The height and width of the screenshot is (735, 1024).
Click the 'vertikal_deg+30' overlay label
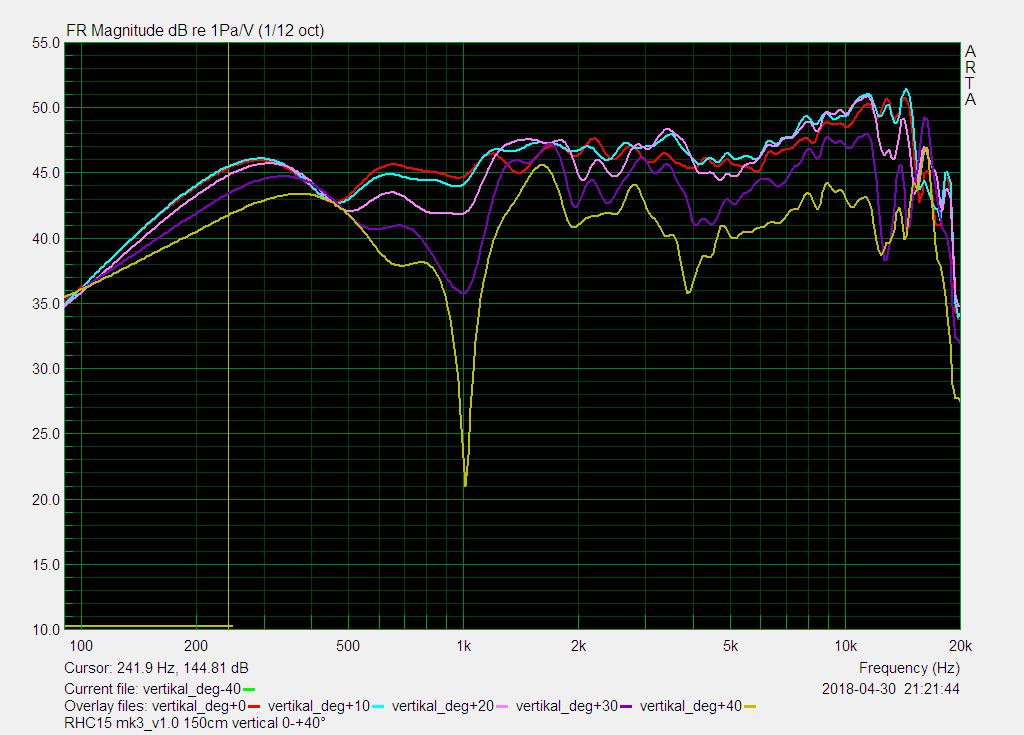(x=567, y=706)
